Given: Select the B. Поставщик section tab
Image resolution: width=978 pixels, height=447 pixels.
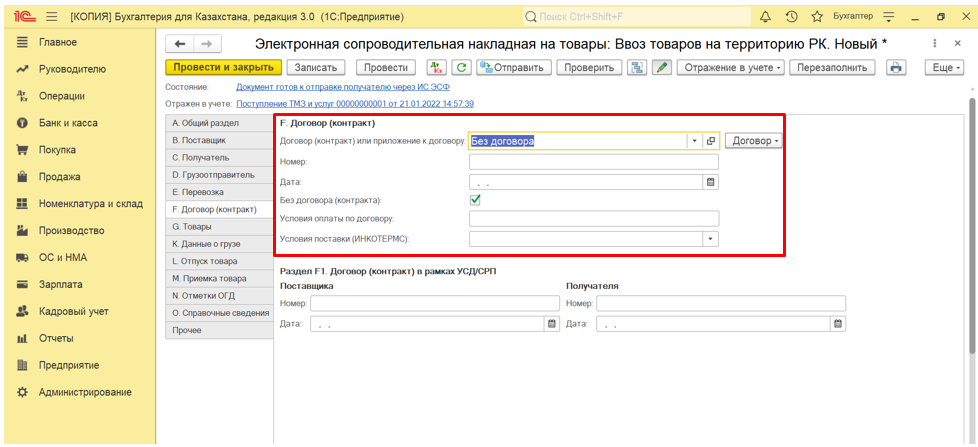Looking at the screenshot, I should (x=199, y=141).
